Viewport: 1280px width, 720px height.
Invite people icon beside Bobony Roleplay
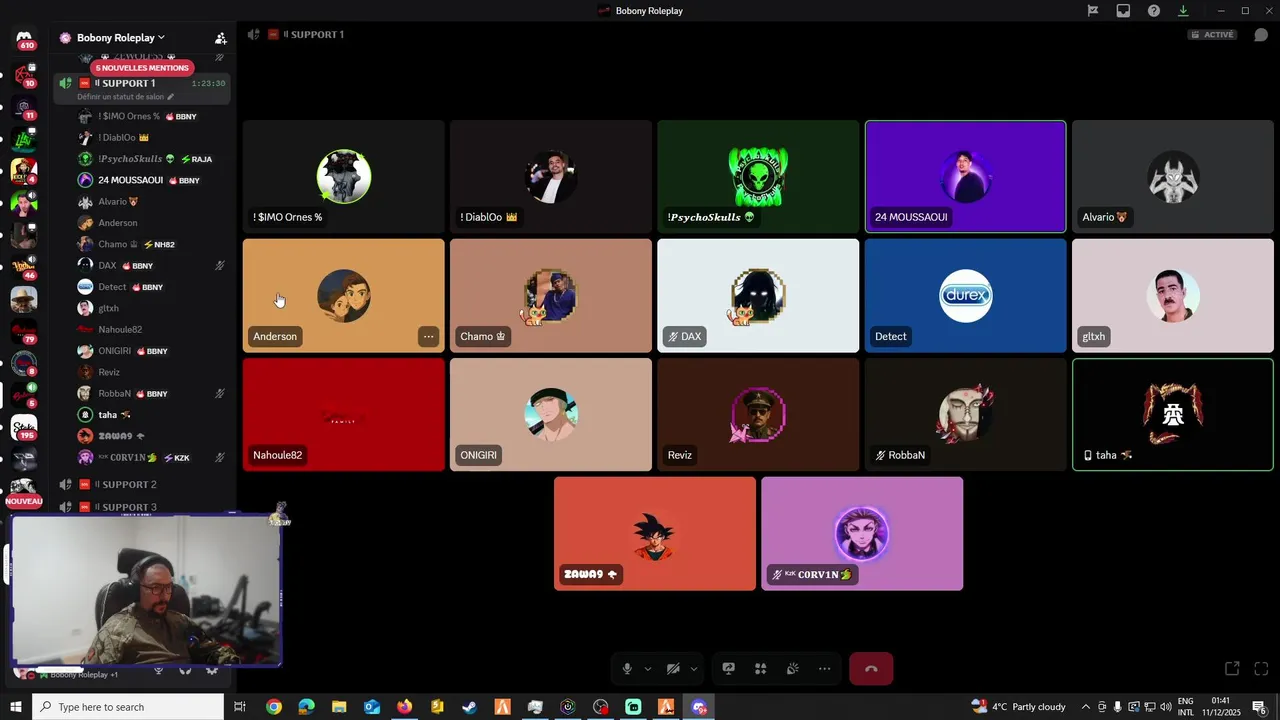click(x=220, y=38)
